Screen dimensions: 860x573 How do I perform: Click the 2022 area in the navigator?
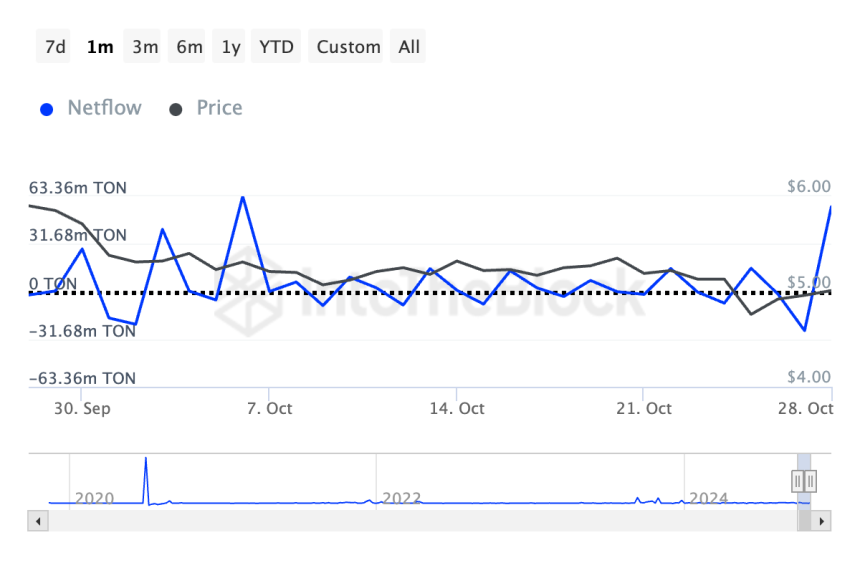tap(401, 497)
